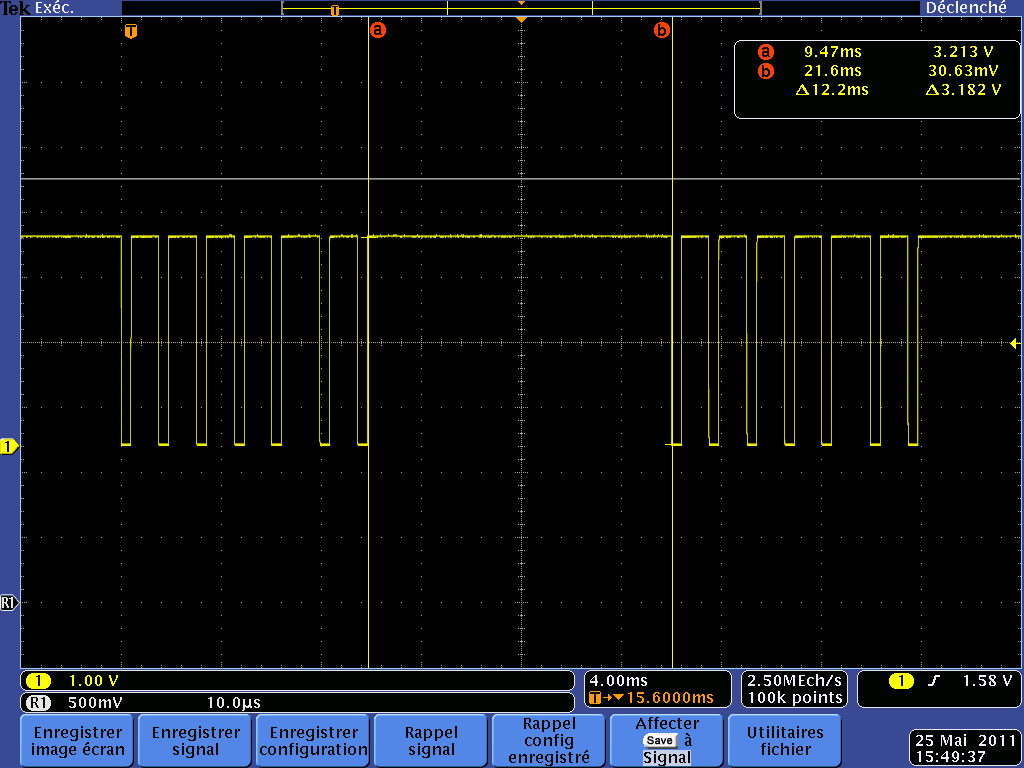Select the orange trigger position 'T' marker
Screen dimensions: 1024x768
coord(131,31)
